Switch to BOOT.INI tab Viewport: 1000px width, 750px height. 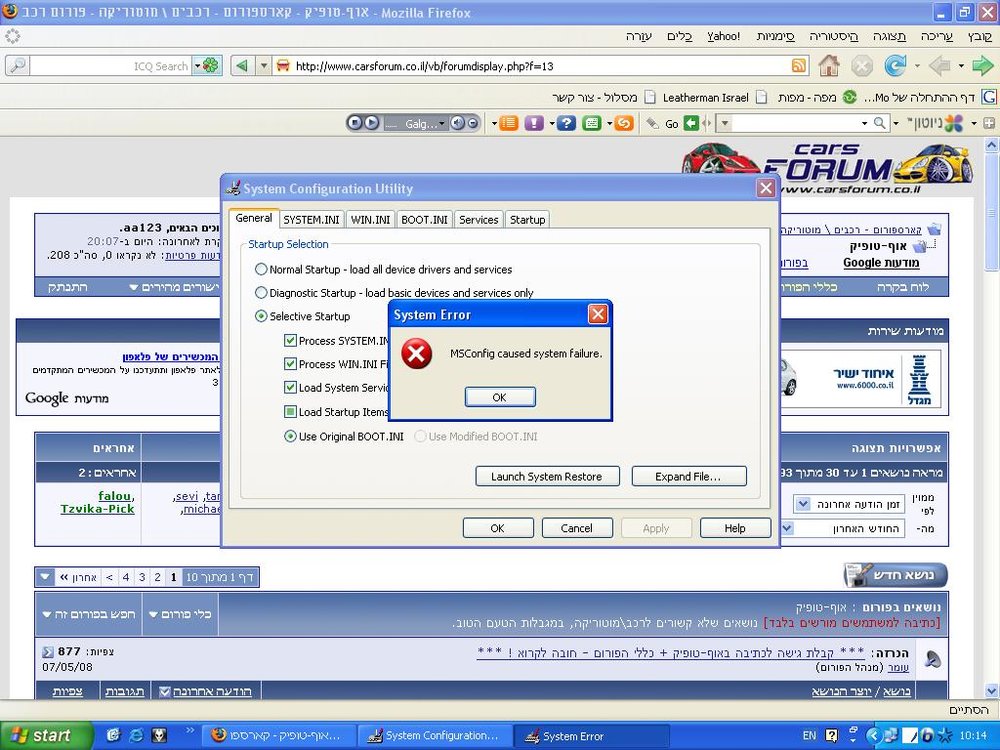coord(424,219)
